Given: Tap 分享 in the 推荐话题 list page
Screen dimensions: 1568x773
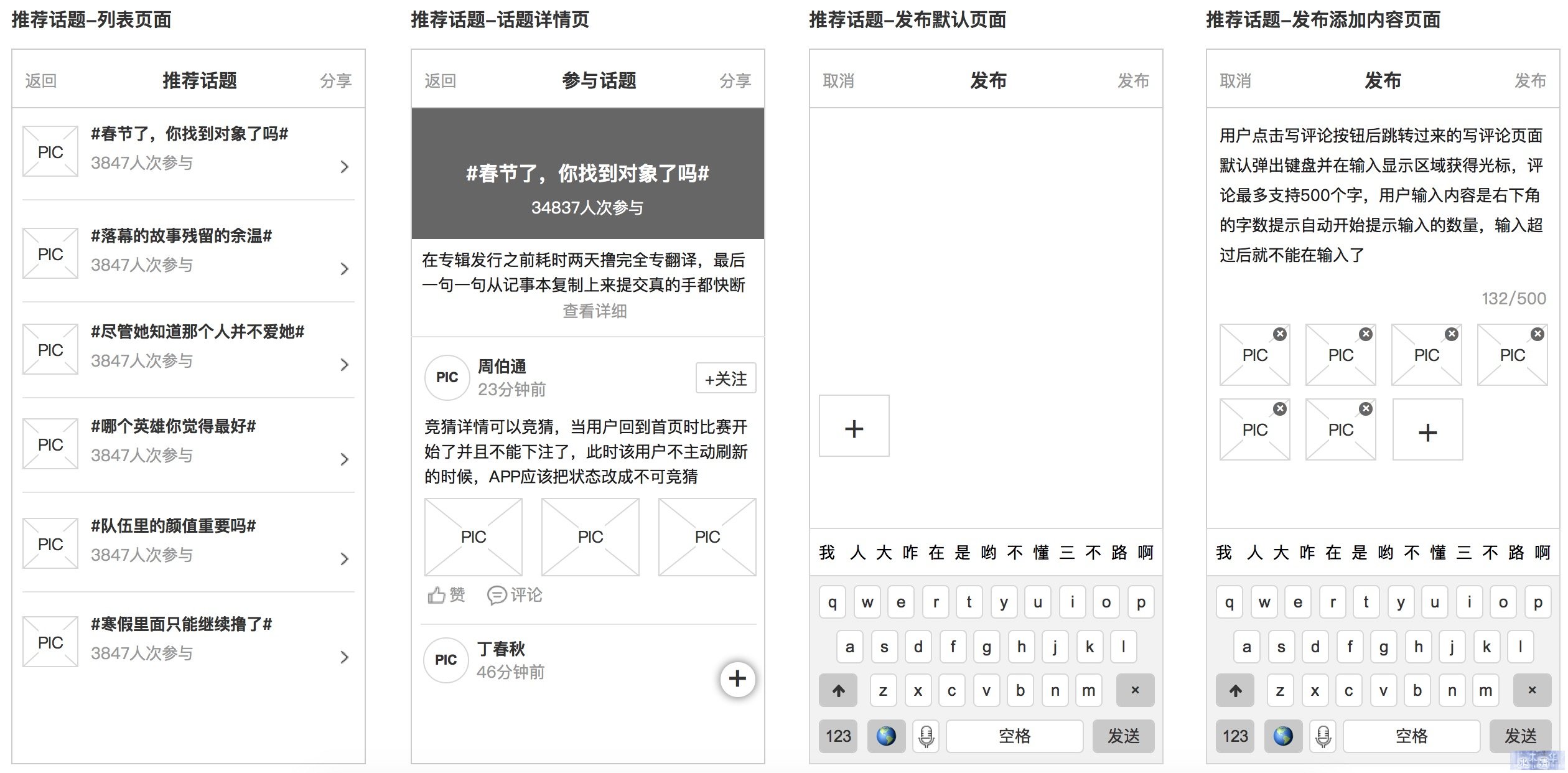Looking at the screenshot, I should point(336,81).
